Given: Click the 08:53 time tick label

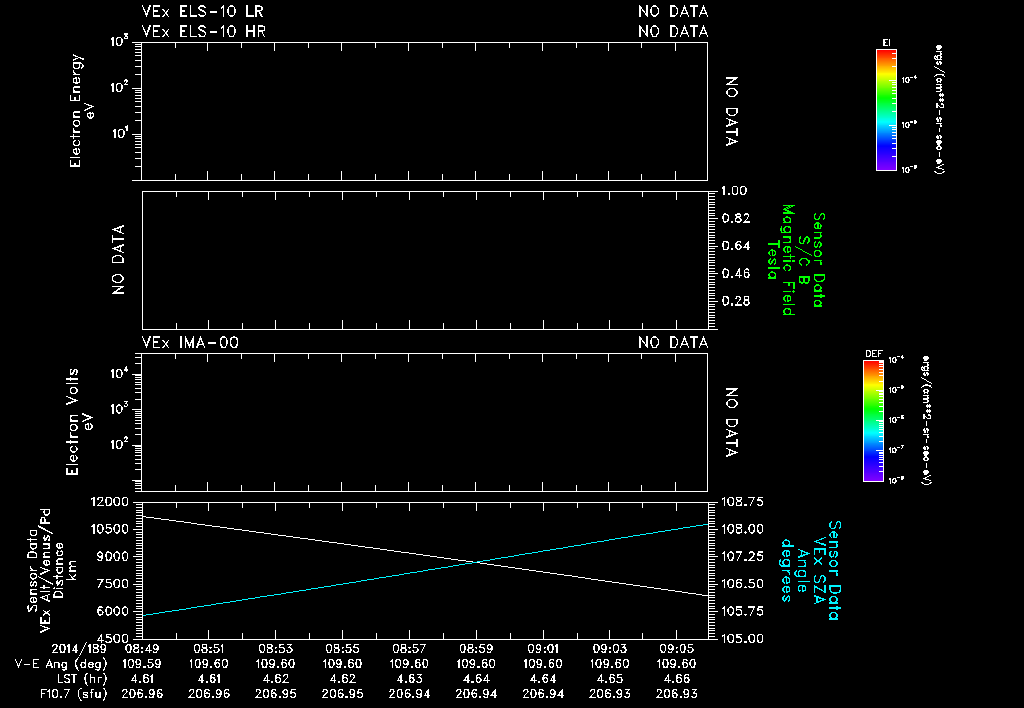Looking at the screenshot, I should [276, 649].
